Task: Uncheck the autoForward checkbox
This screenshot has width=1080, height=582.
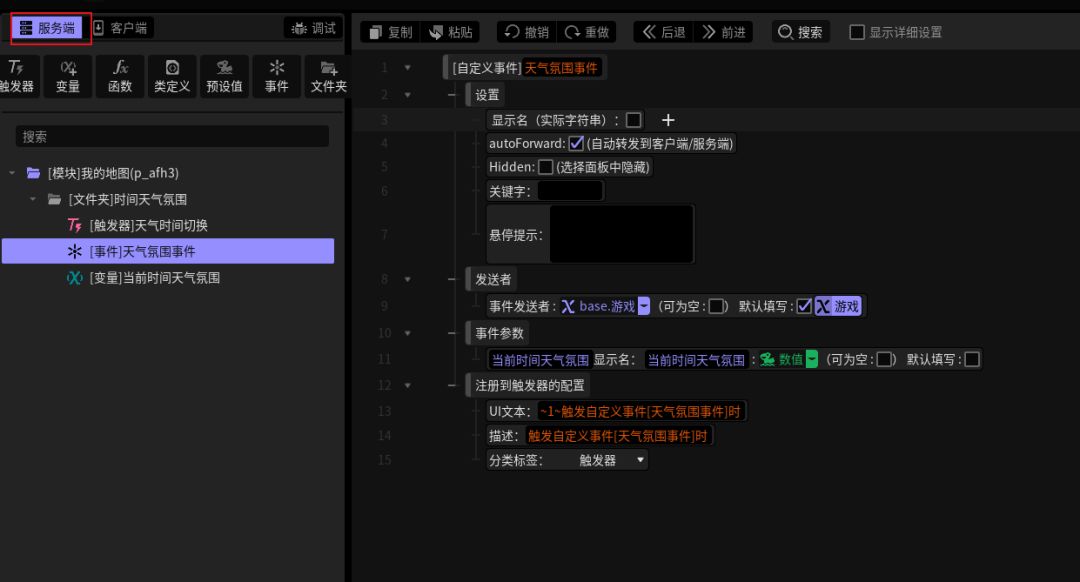Action: (577, 143)
